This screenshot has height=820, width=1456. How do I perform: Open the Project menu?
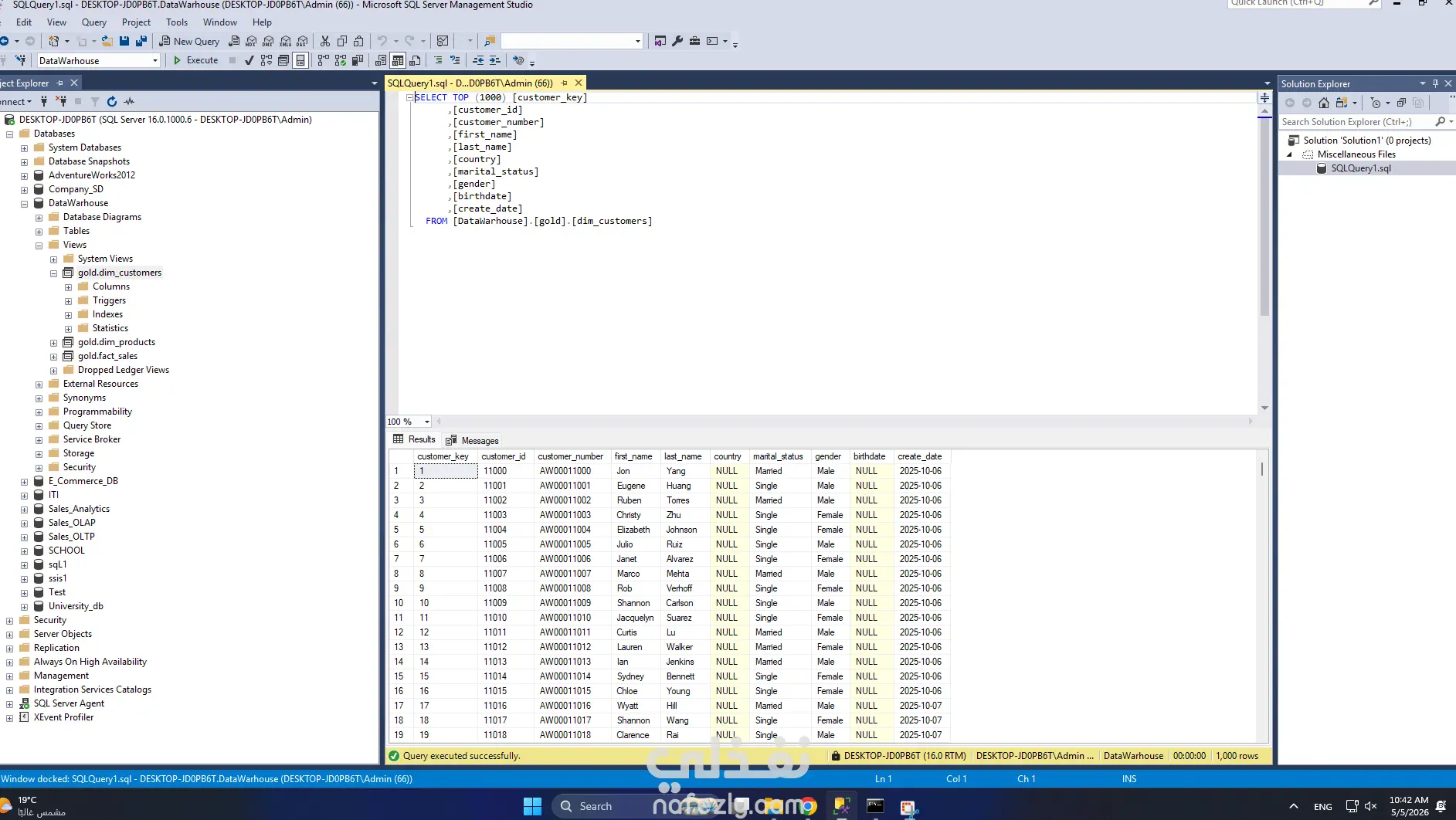[136, 22]
